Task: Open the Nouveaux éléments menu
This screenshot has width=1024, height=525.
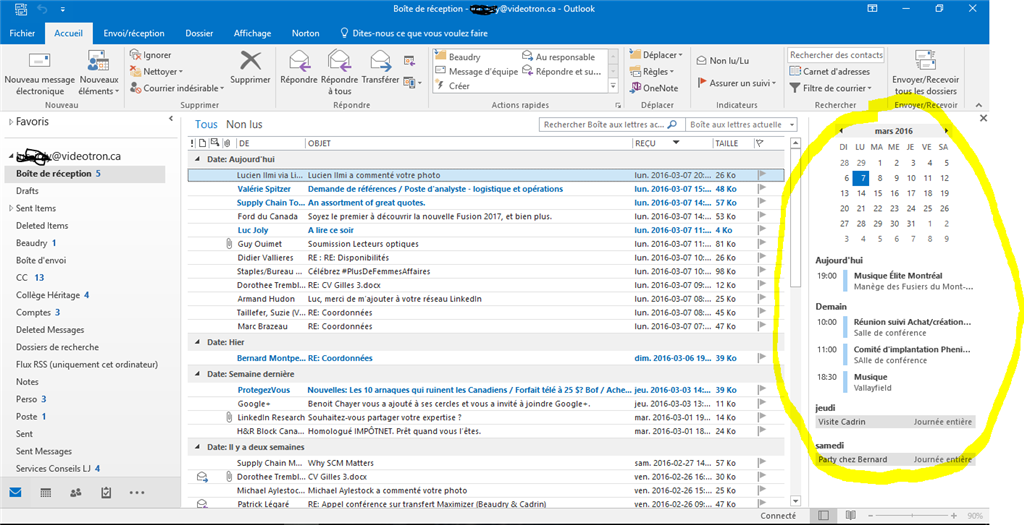Action: (x=99, y=73)
